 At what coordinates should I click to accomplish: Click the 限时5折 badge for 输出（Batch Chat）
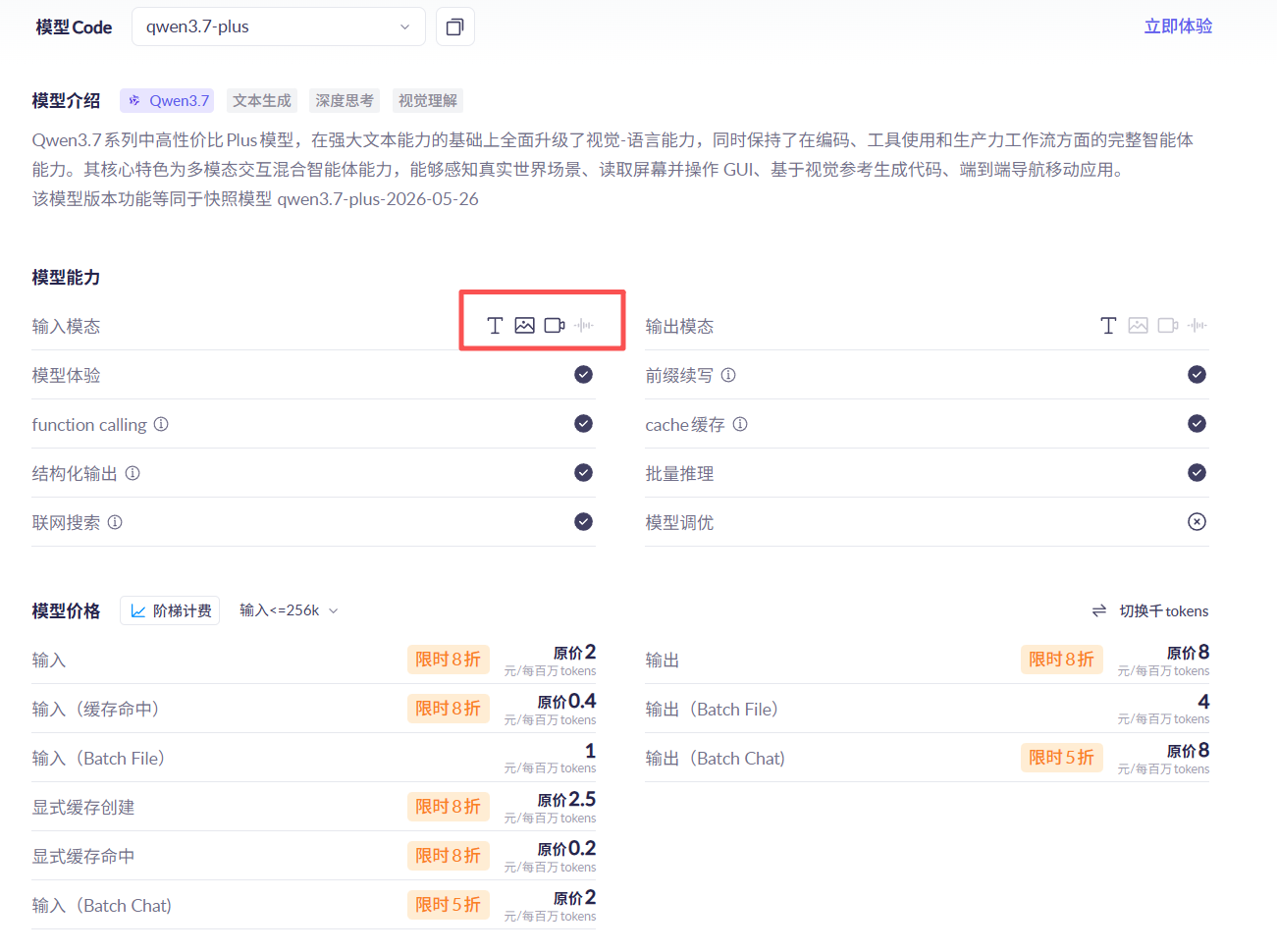pyautogui.click(x=1062, y=758)
